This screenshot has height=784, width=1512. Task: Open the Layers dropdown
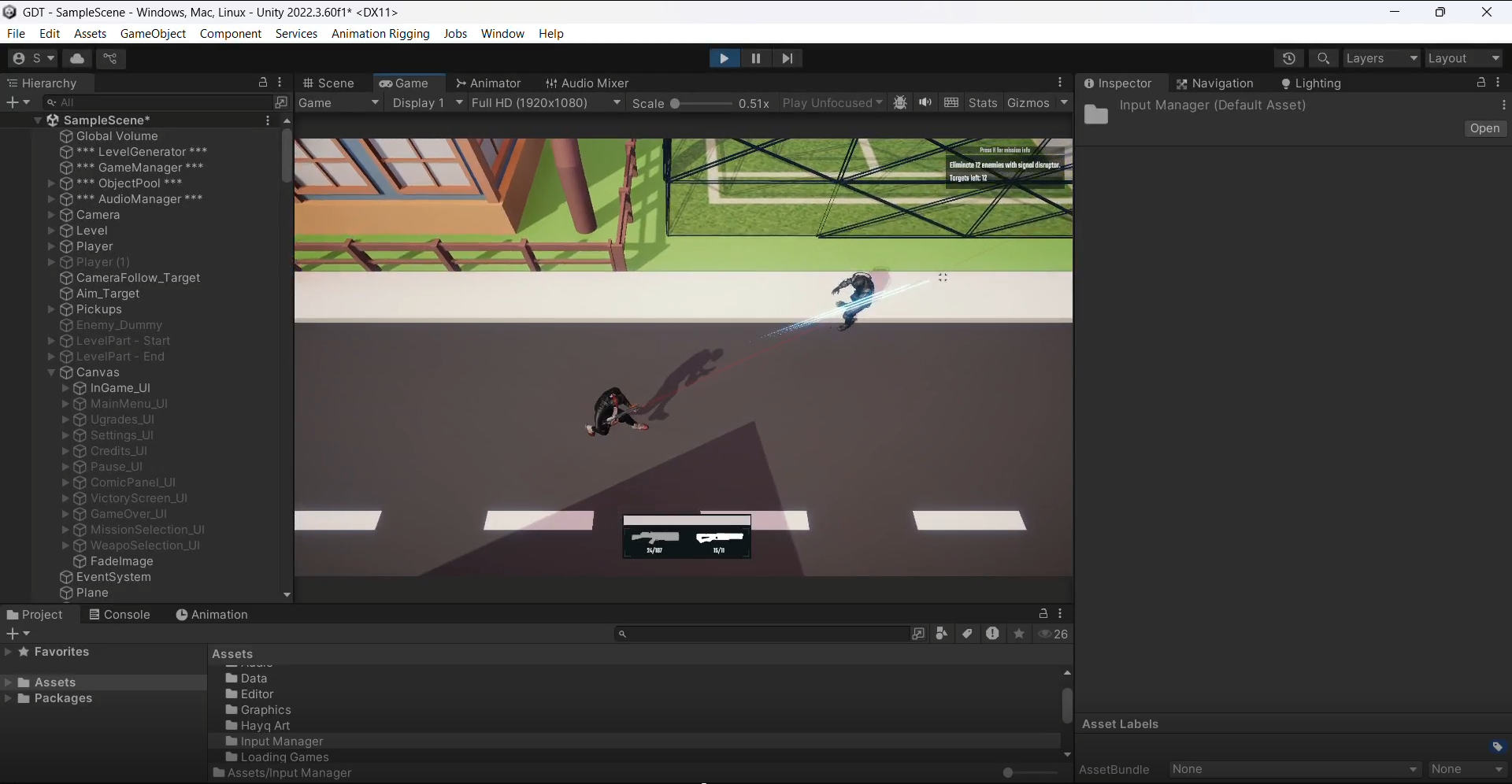click(x=1382, y=58)
